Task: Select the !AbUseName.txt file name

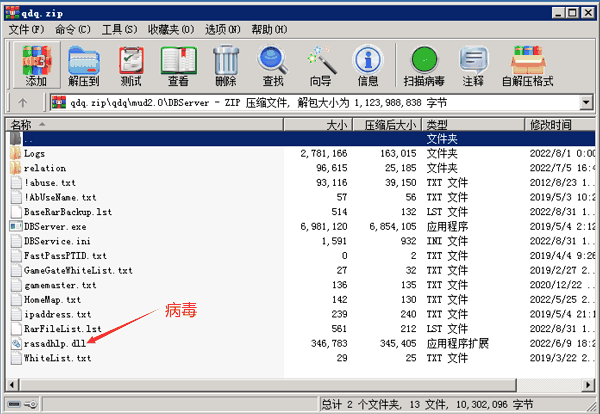Action: 60,197
